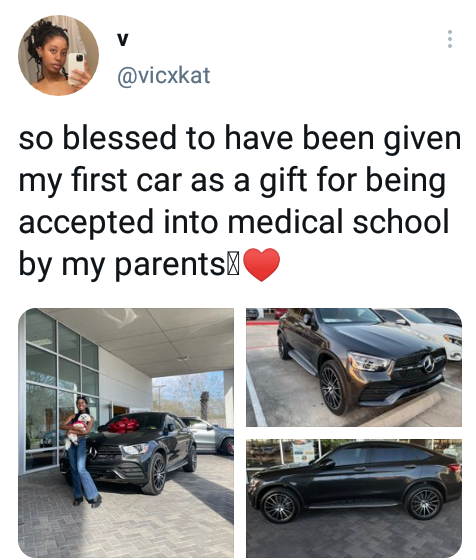Open the side-profile black car photo
The image size is (476, 560).
pyautogui.click(x=354, y=499)
